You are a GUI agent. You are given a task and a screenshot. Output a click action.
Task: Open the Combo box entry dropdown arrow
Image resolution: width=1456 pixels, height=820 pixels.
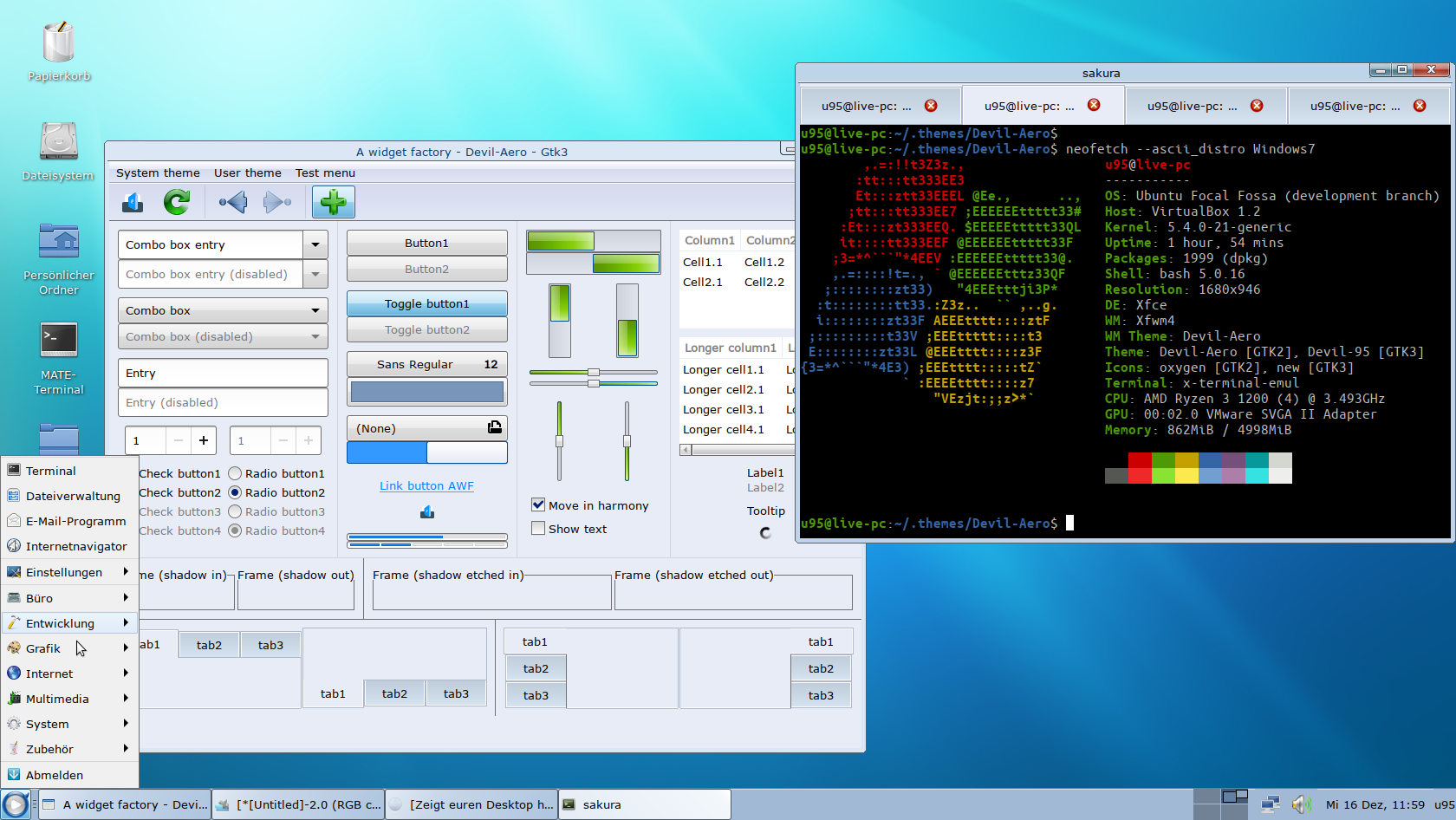[315, 244]
